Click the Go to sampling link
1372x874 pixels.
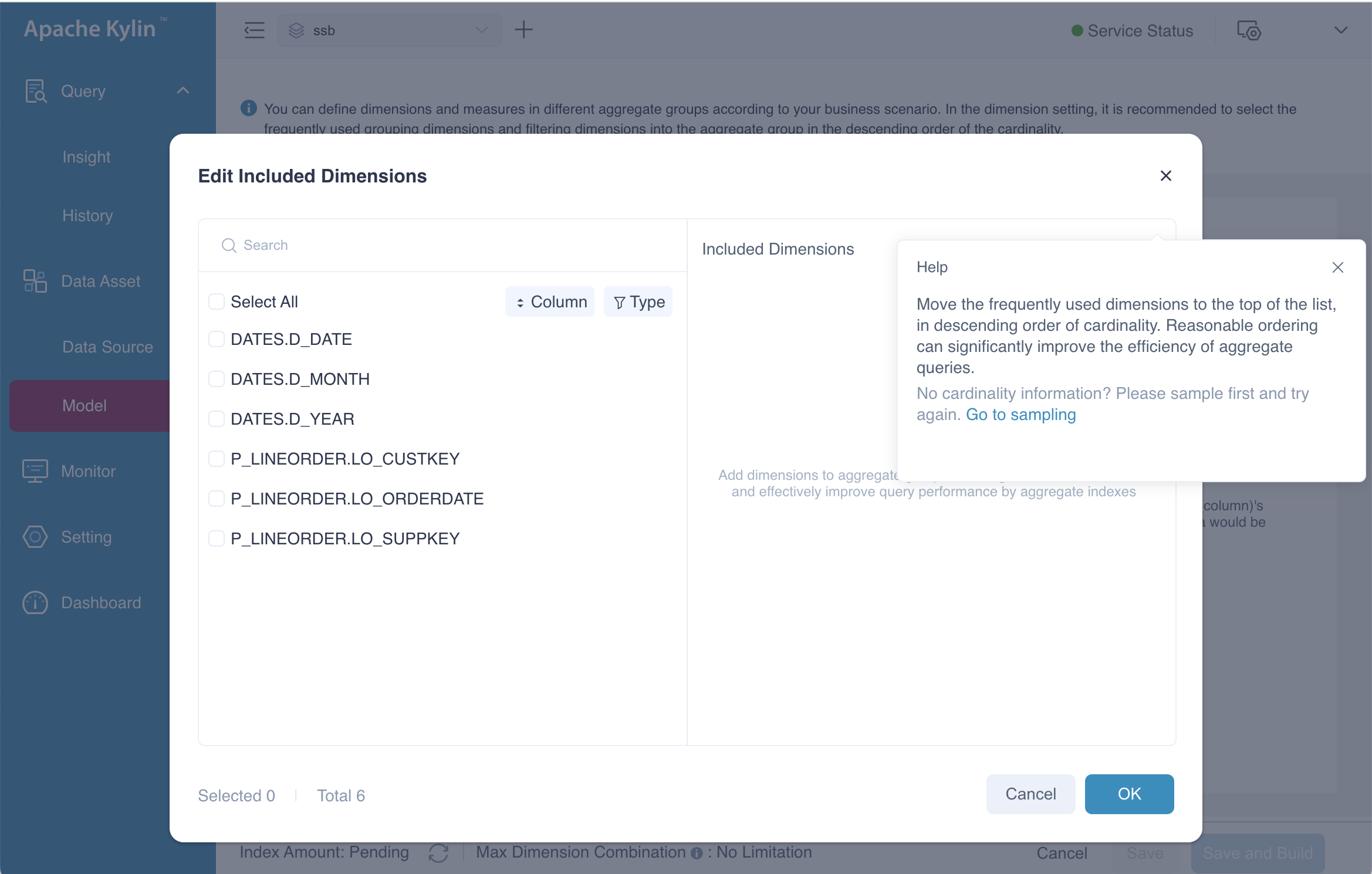[x=1020, y=415]
